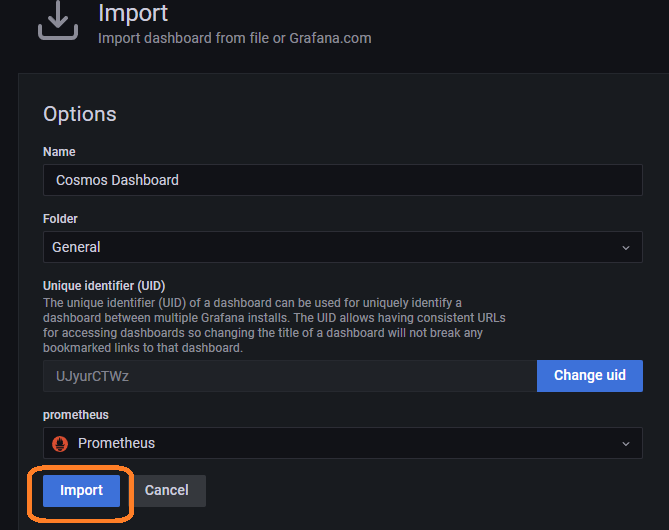Viewport: 669px width, 530px height.
Task: Click the Name field label
Action: 59,152
